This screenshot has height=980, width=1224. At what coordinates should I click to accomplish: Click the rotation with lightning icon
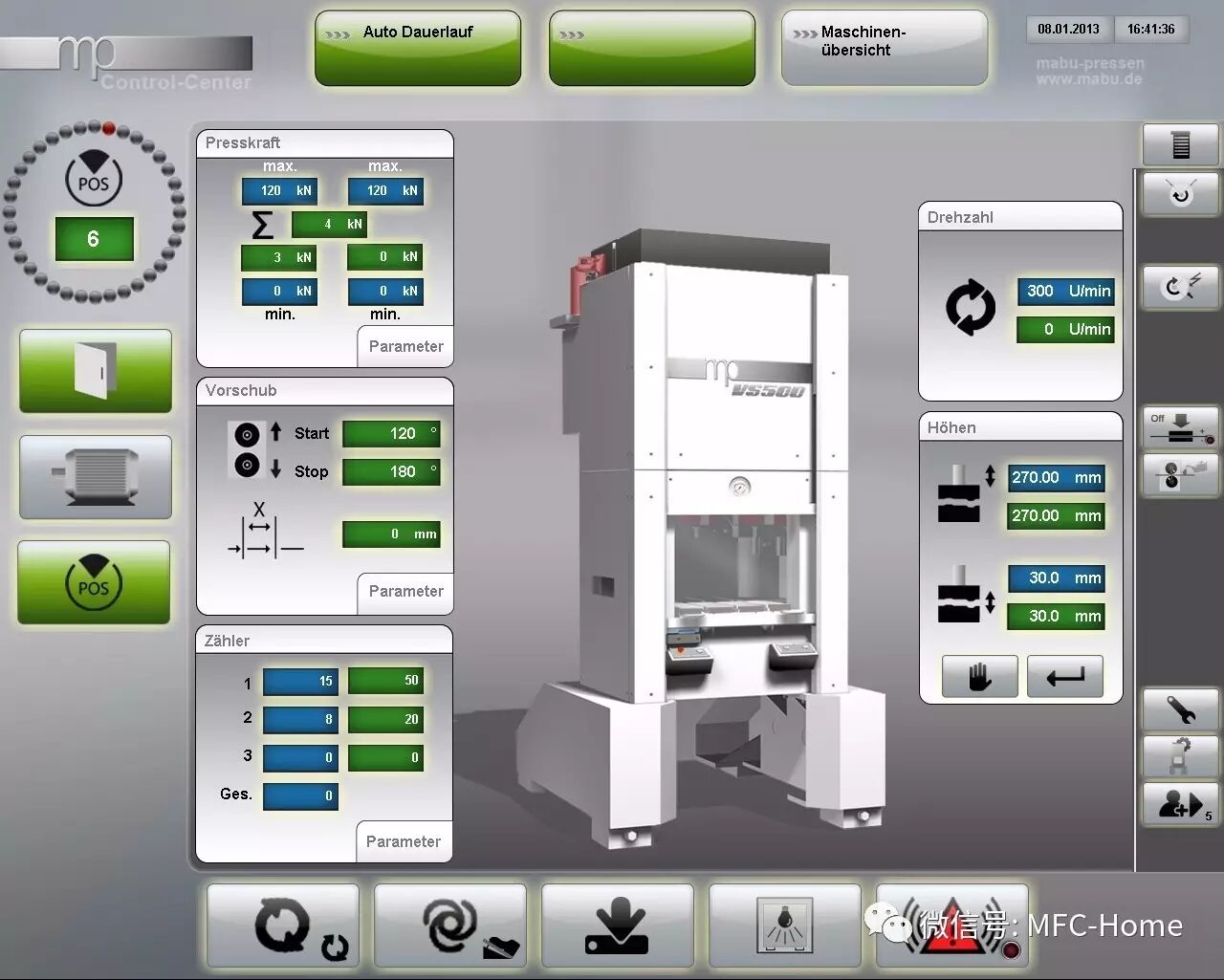tap(1181, 287)
